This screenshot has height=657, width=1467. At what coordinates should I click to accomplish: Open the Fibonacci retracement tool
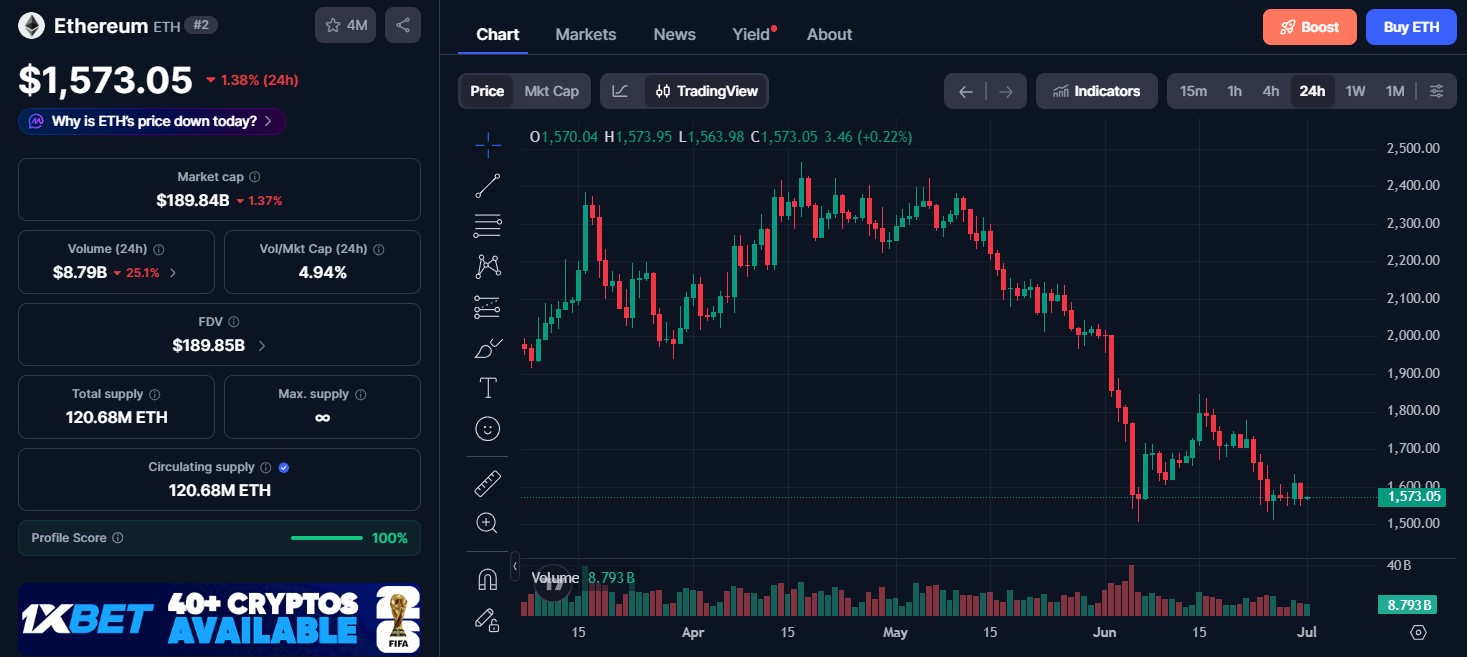487,226
